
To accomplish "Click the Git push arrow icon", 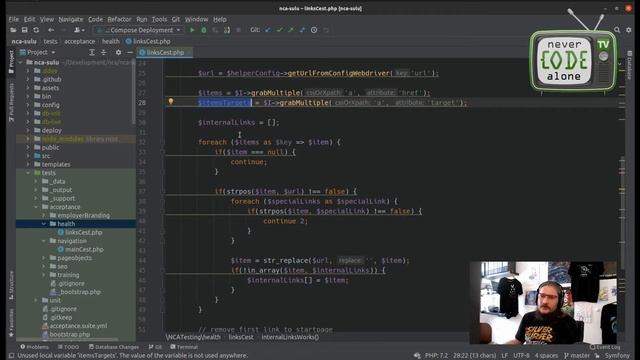I will (x=291, y=30).
